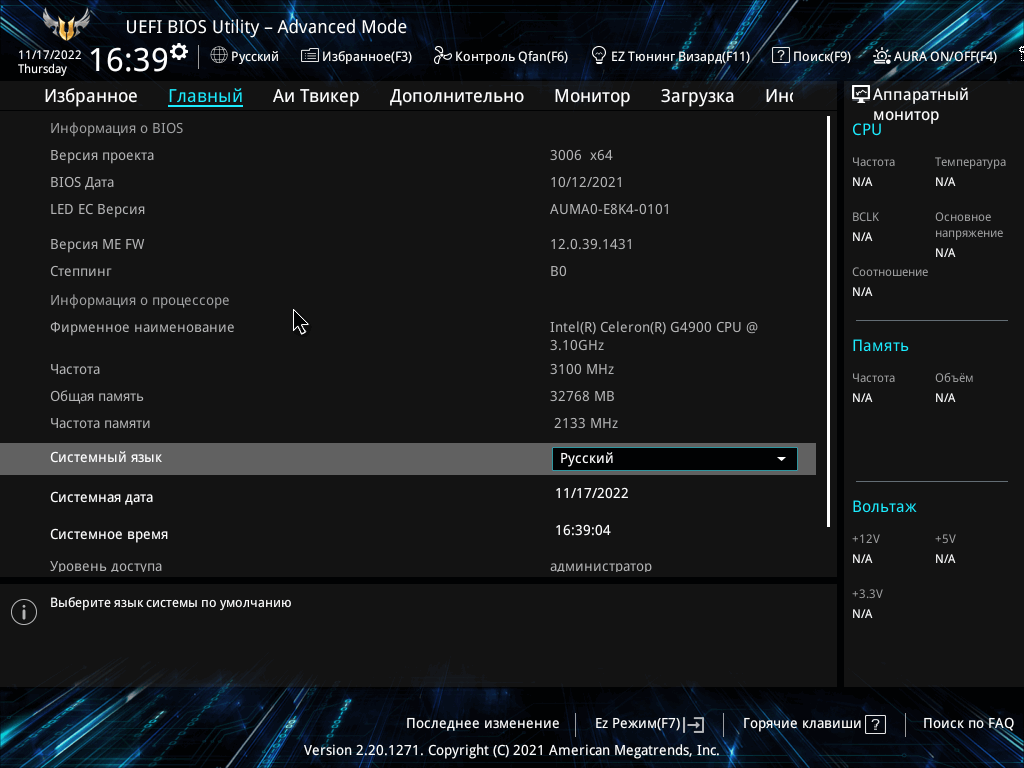Viewport: 1024px width, 768px height.
Task: Open Избранное(F3) favorites list icon
Action: tap(310, 56)
